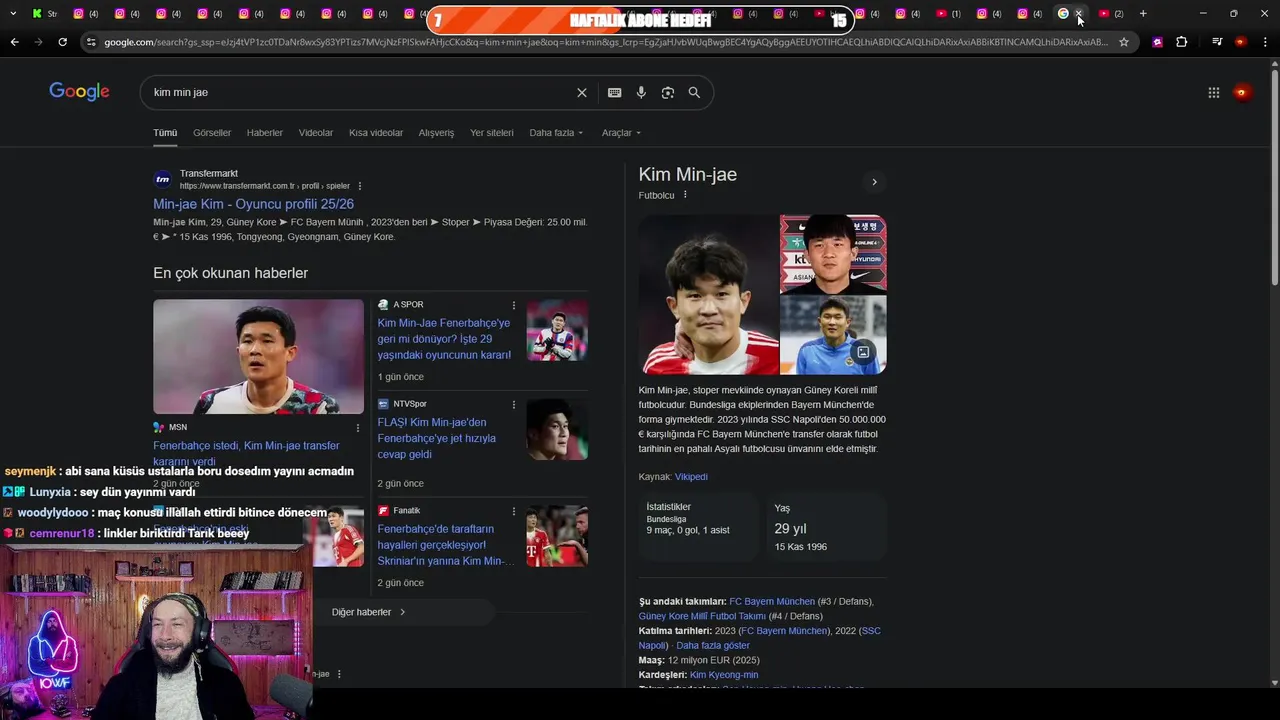1280x720 pixels.
Task: Open the Vikipedi source link
Action: [x=691, y=477]
